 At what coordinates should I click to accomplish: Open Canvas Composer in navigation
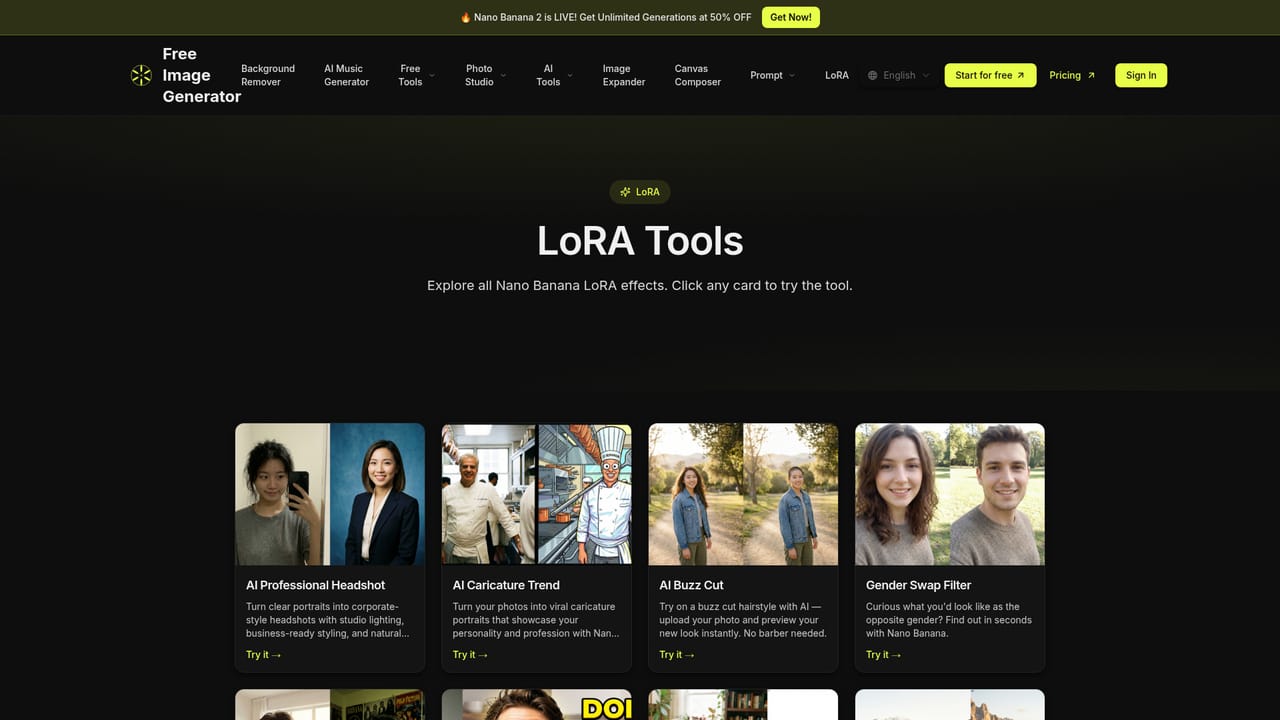coord(698,75)
